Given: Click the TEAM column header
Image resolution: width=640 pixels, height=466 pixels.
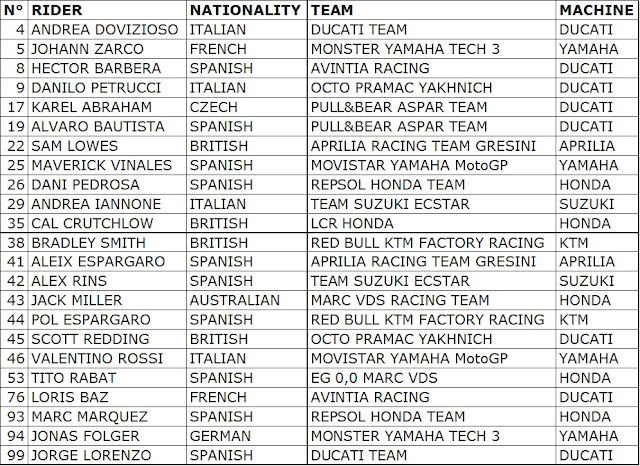Looking at the screenshot, I should pos(334,9).
